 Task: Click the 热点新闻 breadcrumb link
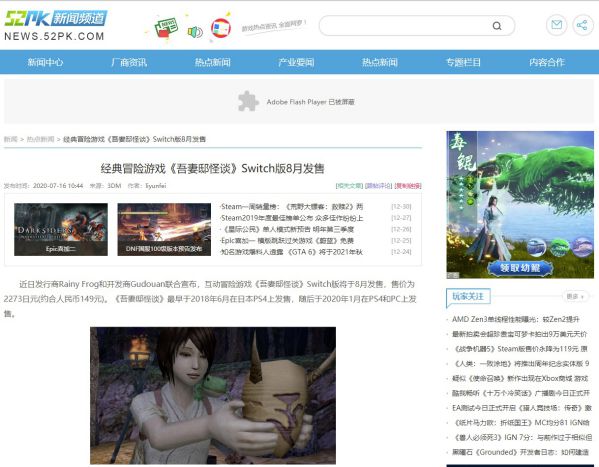(x=40, y=139)
